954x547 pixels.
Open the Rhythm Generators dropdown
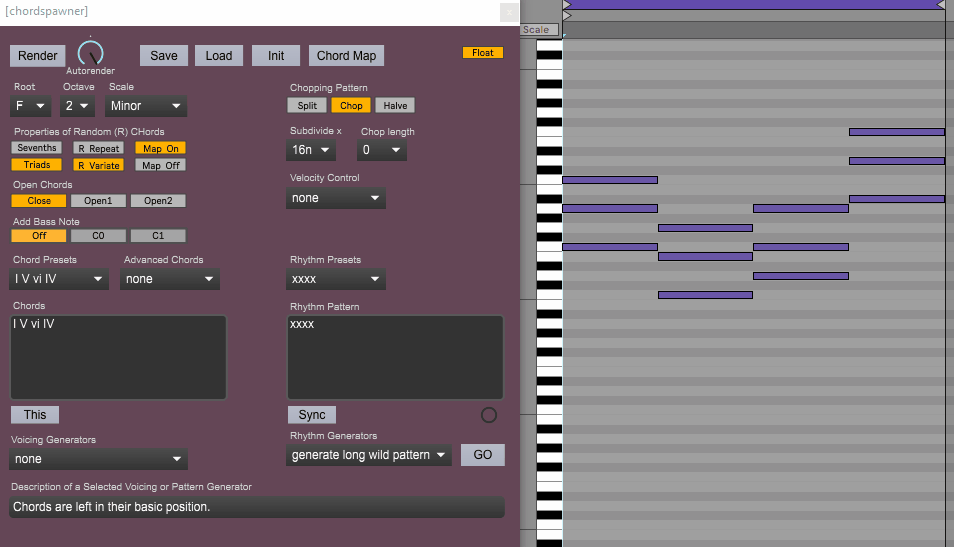point(369,455)
